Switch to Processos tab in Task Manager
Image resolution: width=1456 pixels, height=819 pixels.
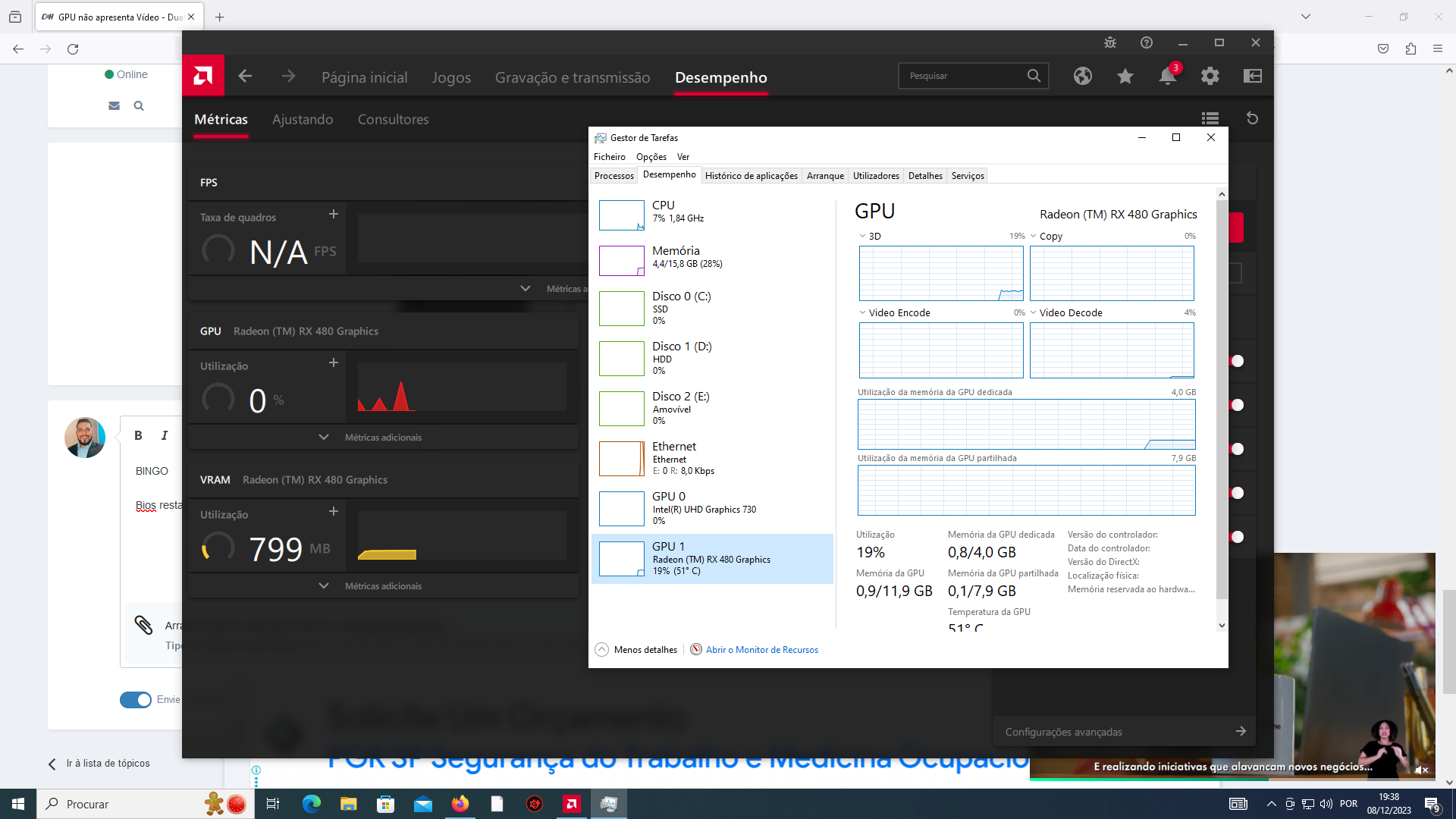(614, 176)
